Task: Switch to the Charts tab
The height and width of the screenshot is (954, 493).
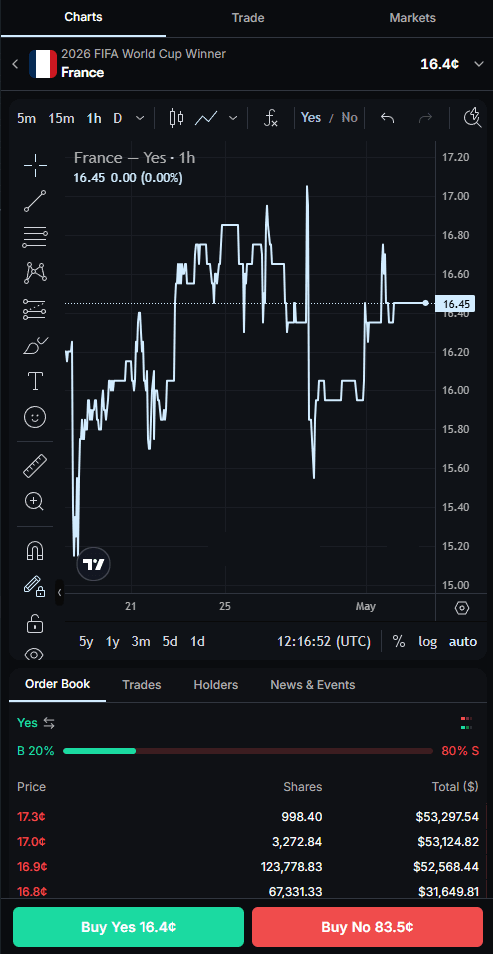Action: [83, 17]
